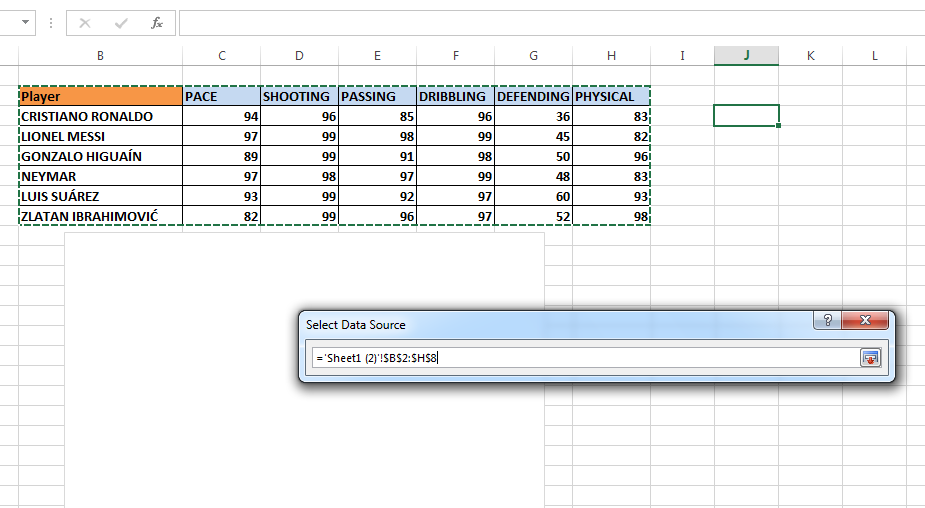Click Neymar's DEFENDING value 48
This screenshot has width=925, height=508.
point(533,176)
